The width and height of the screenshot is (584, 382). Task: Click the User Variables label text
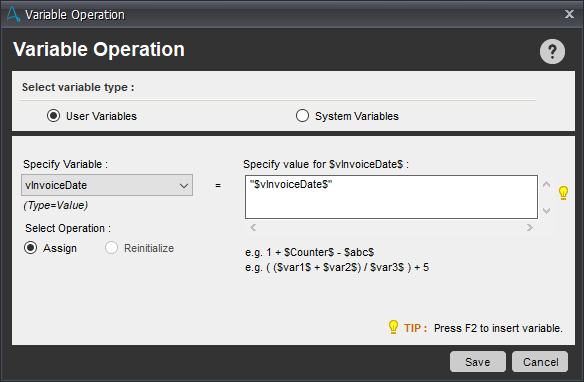[101, 116]
